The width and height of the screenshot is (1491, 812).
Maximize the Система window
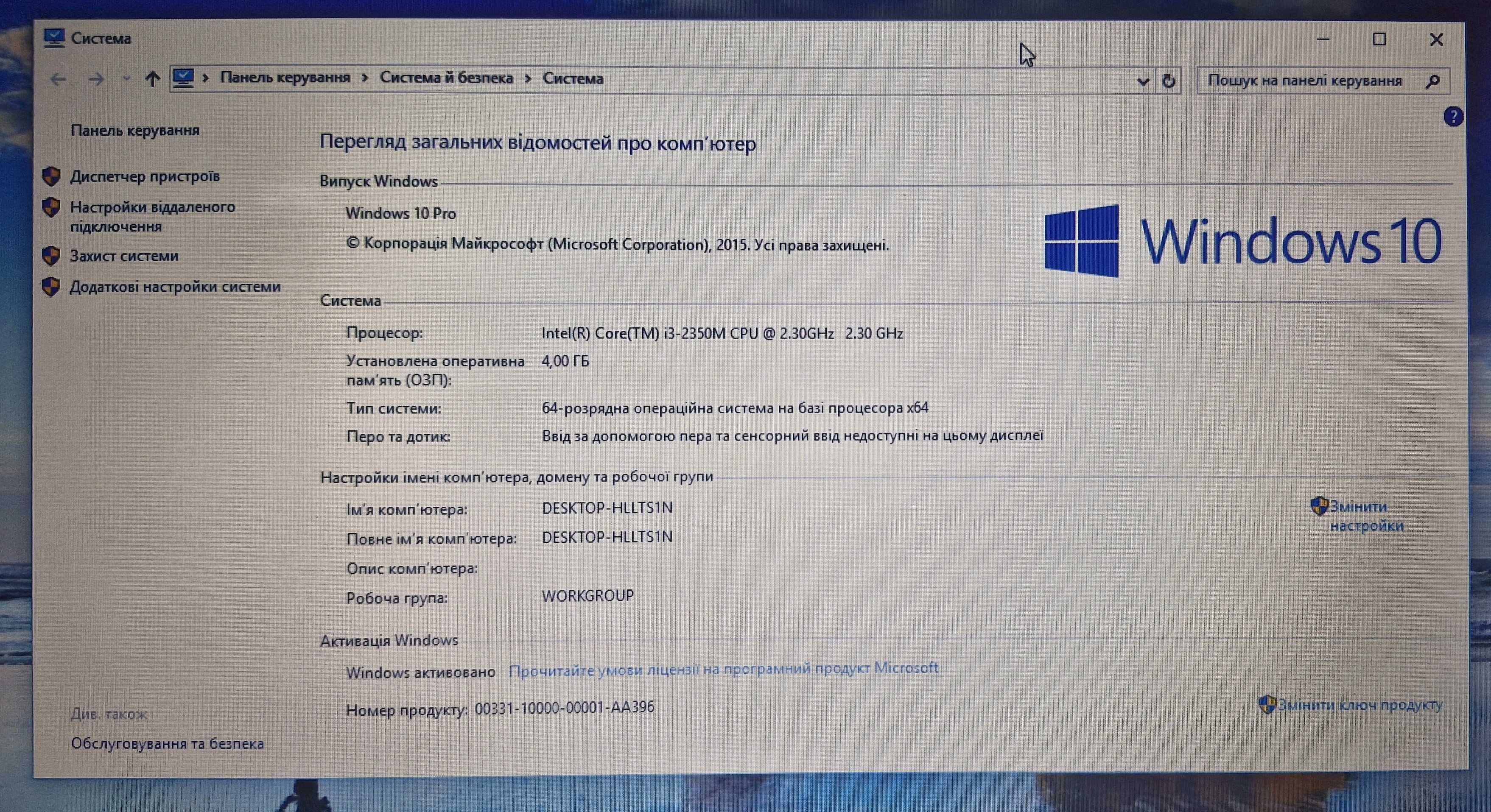1379,39
